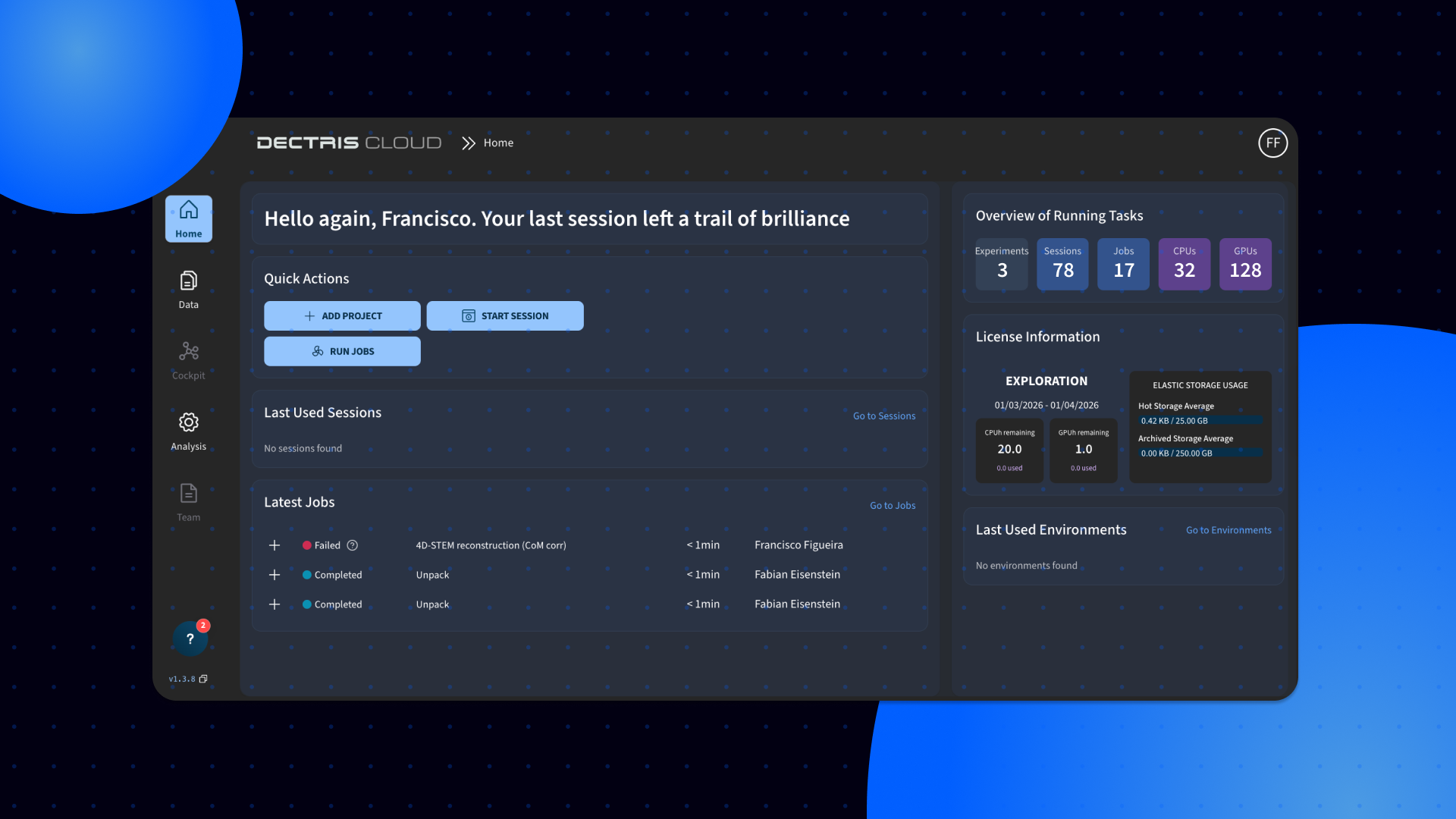Click the Run Jobs button
Image resolution: width=1456 pixels, height=819 pixels.
[x=342, y=351]
